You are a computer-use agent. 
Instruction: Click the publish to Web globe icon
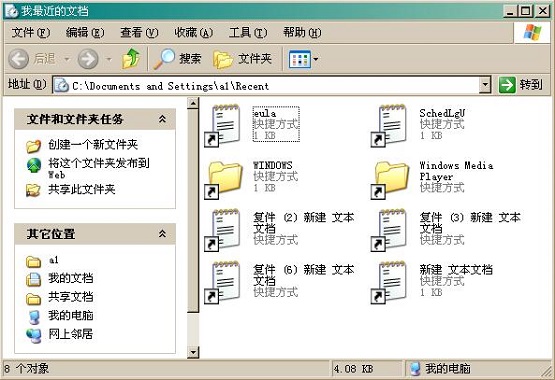click(x=34, y=165)
